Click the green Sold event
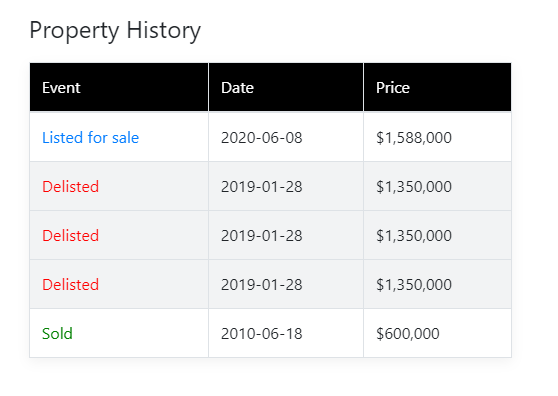This screenshot has height=396, width=558. pyautogui.click(x=57, y=334)
